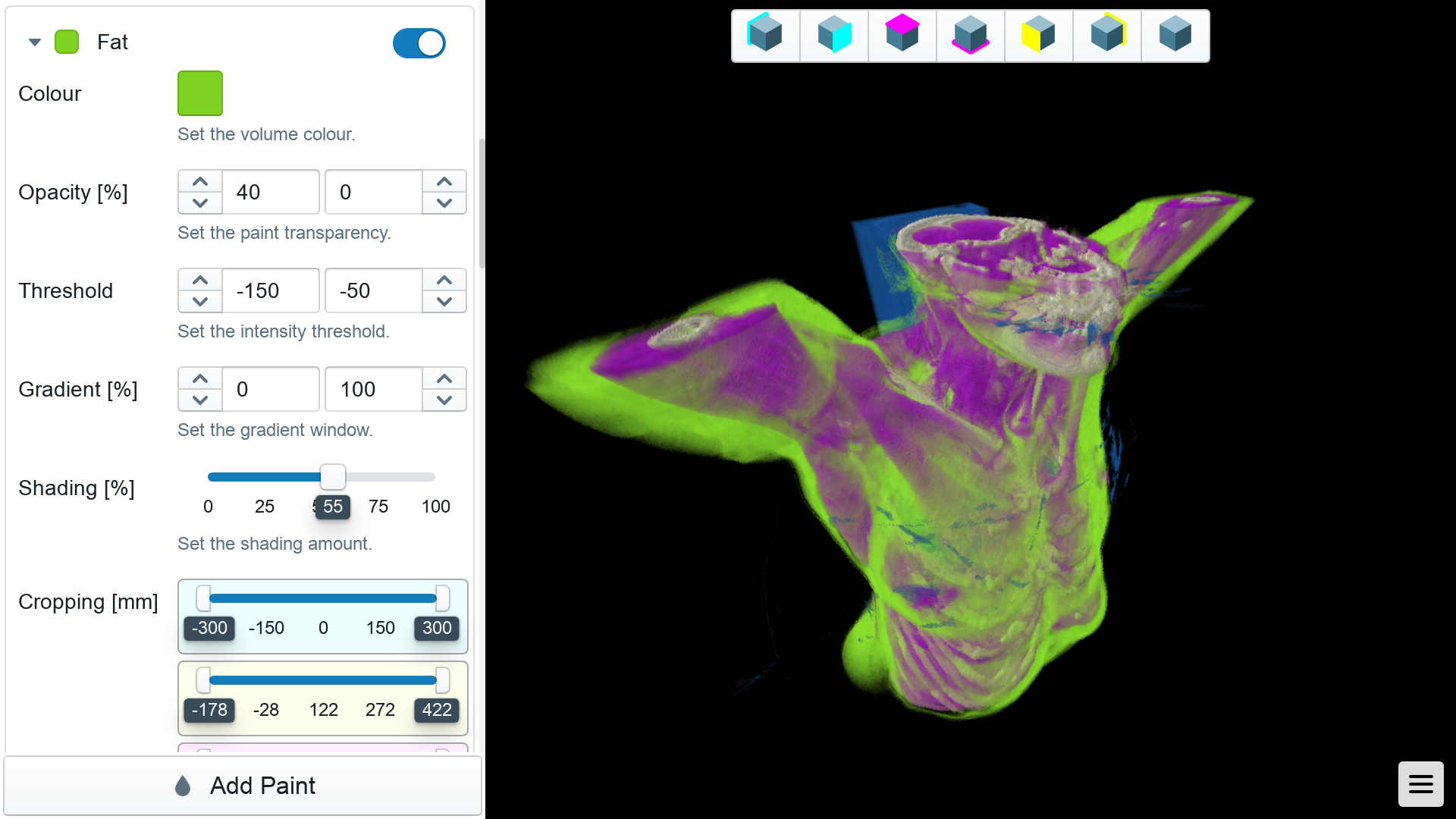The image size is (1456, 819).
Task: Click the small green Fat paint icon
Action: point(67,42)
